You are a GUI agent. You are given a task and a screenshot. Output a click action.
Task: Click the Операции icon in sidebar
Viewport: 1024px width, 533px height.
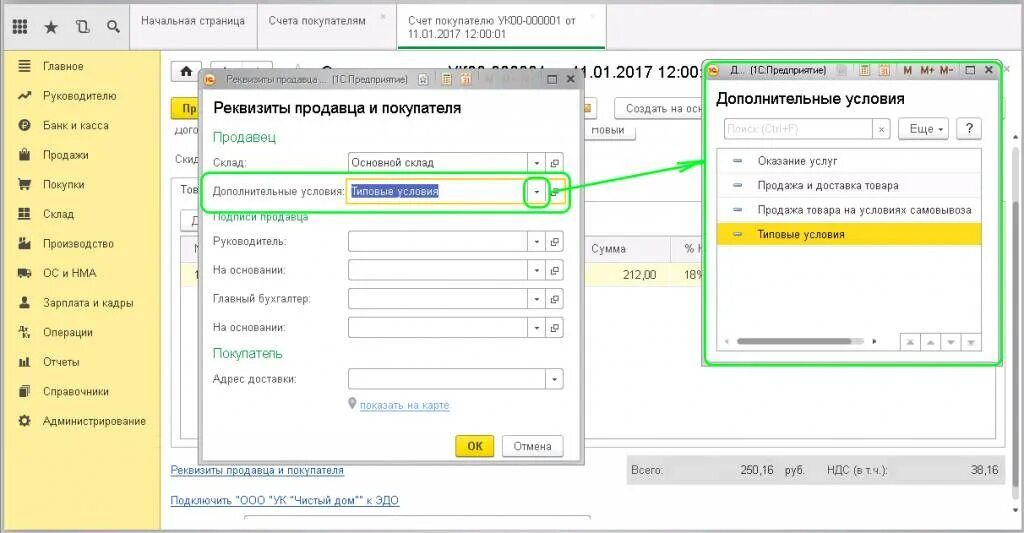click(24, 332)
